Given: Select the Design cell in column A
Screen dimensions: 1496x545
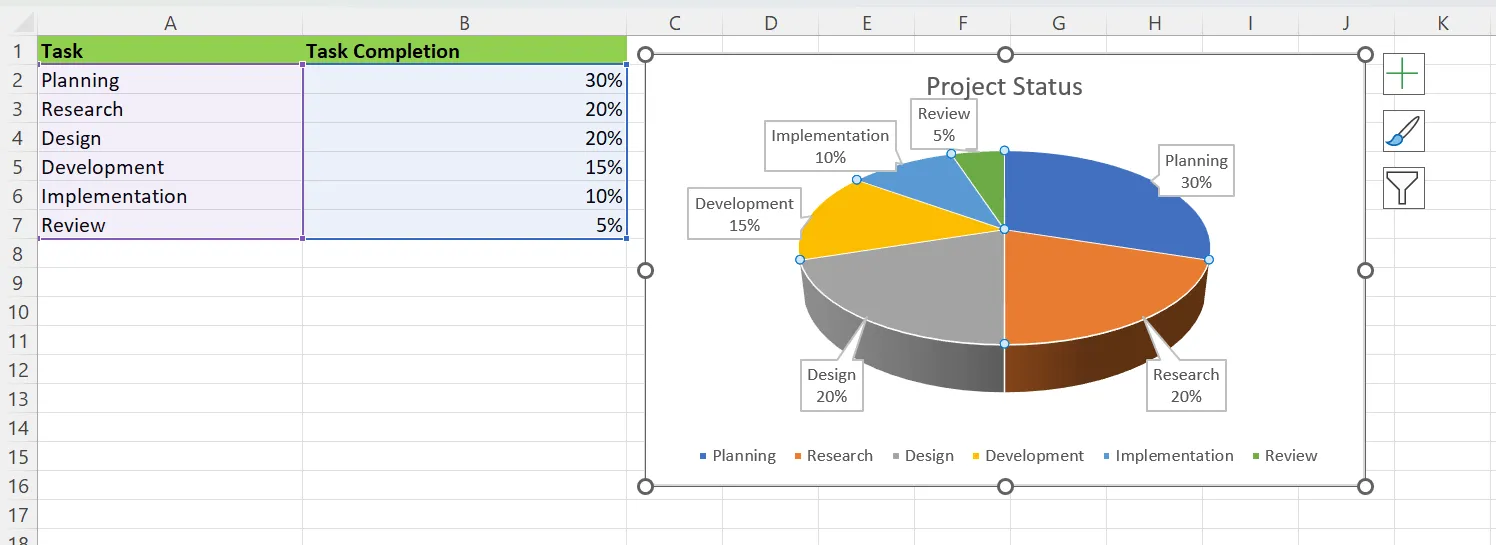Looking at the screenshot, I should (170, 138).
